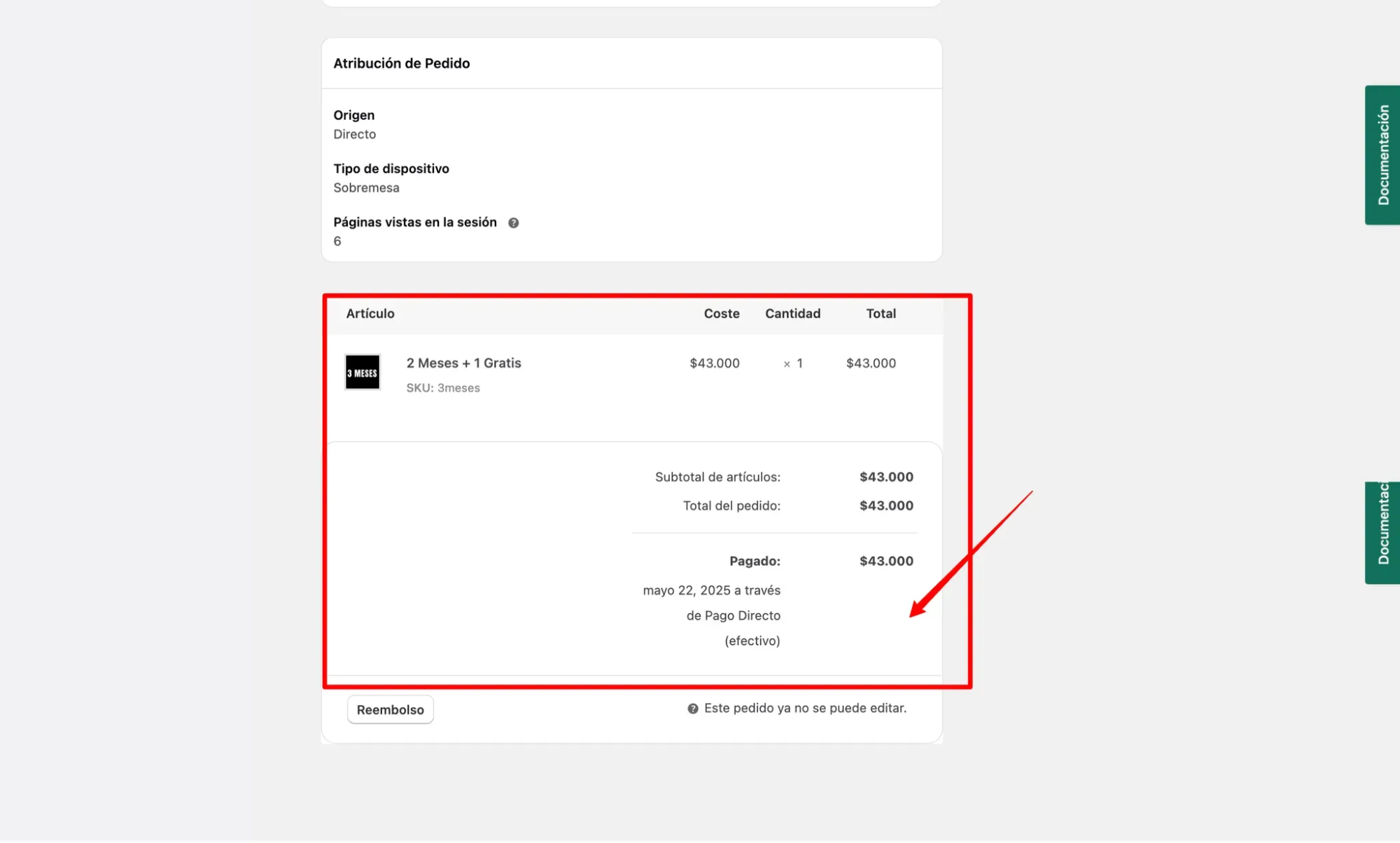Click the Total del pedido amount

[x=885, y=506]
